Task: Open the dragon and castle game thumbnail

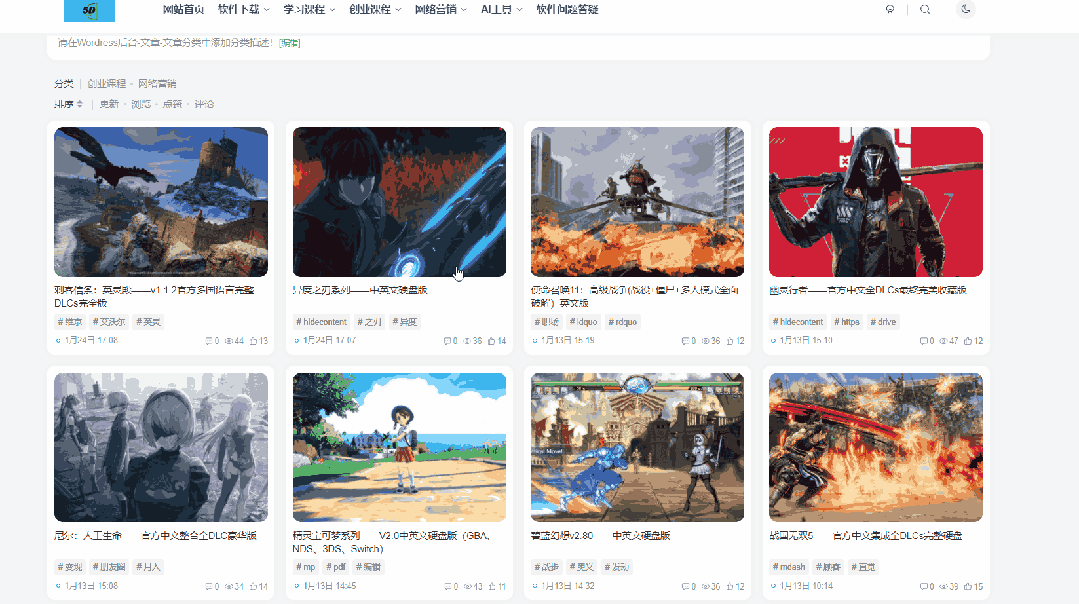Action: (x=161, y=202)
